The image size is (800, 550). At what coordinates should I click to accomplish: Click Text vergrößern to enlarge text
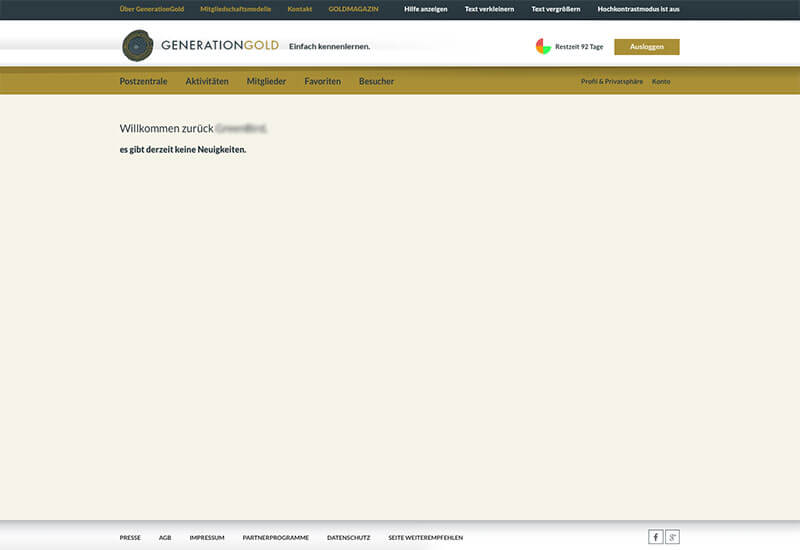556,9
